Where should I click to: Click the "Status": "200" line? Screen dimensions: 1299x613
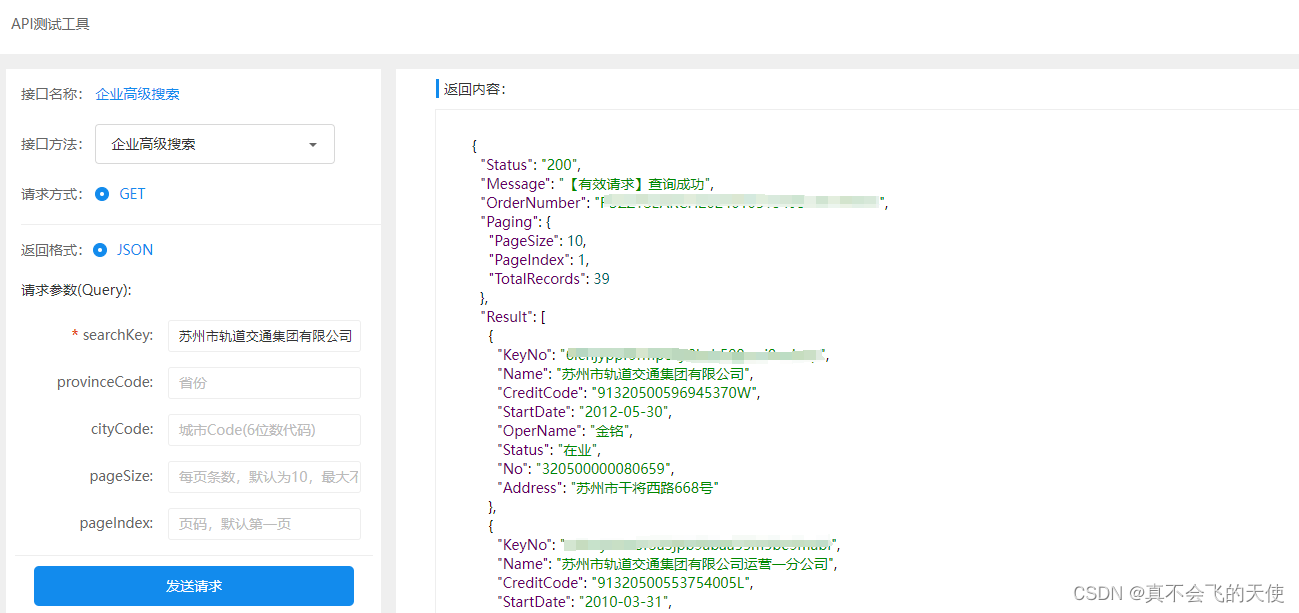pyautogui.click(x=530, y=165)
